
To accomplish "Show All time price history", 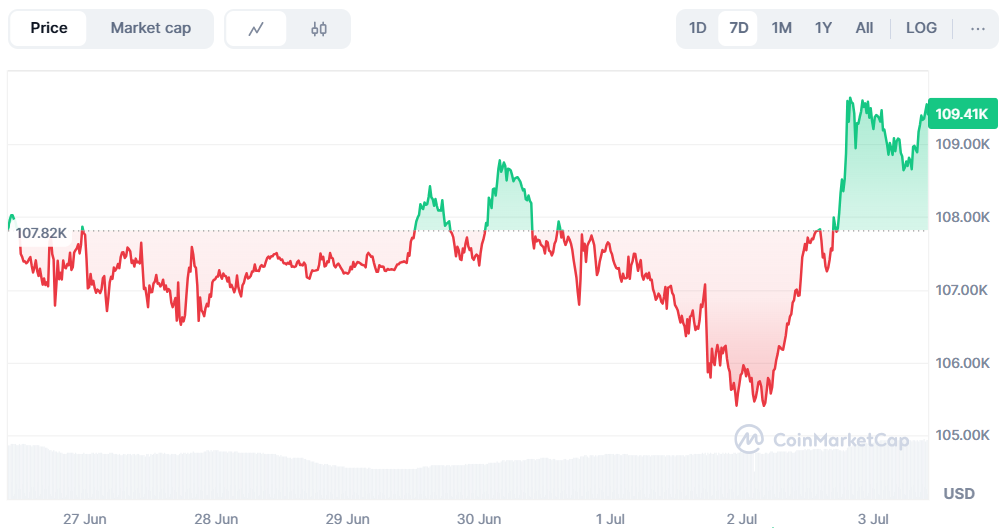I will 864,28.
